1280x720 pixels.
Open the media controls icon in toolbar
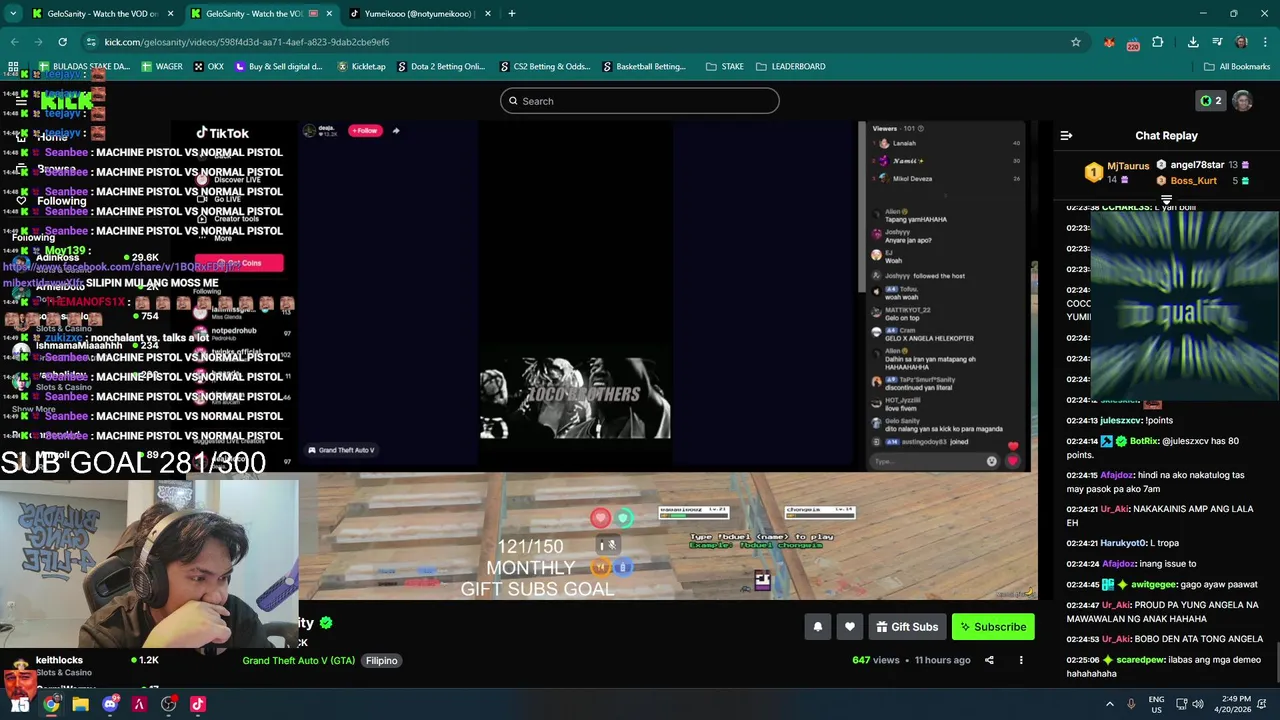coord(1217,42)
